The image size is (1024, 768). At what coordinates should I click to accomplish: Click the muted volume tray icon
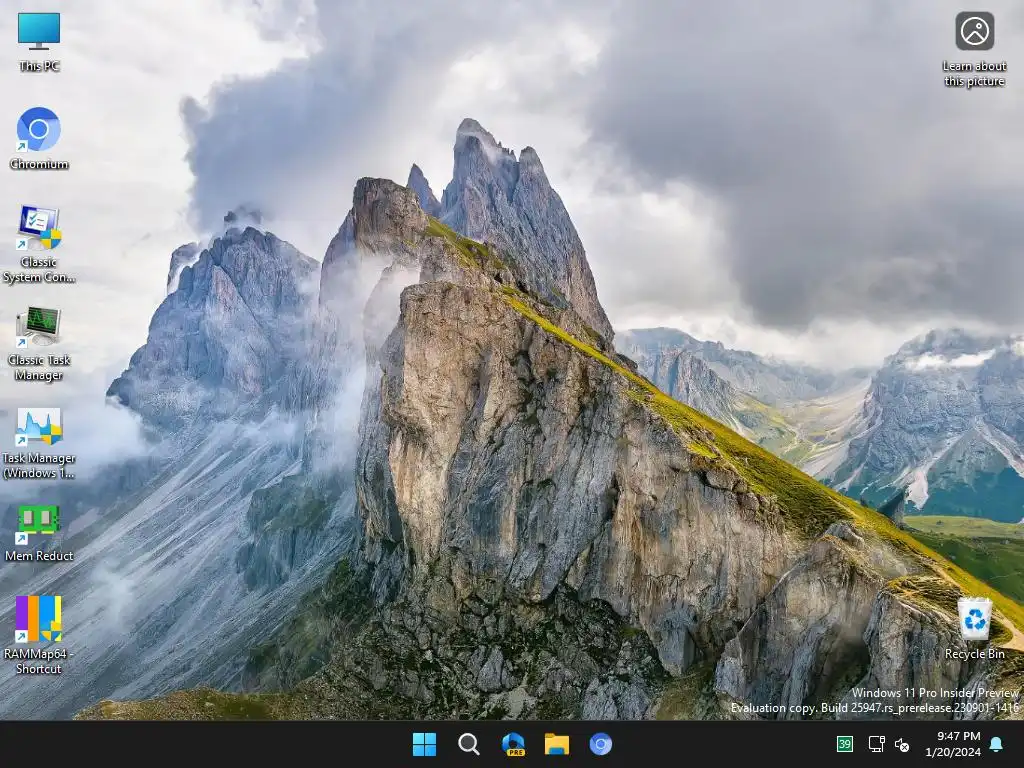pyautogui.click(x=902, y=744)
